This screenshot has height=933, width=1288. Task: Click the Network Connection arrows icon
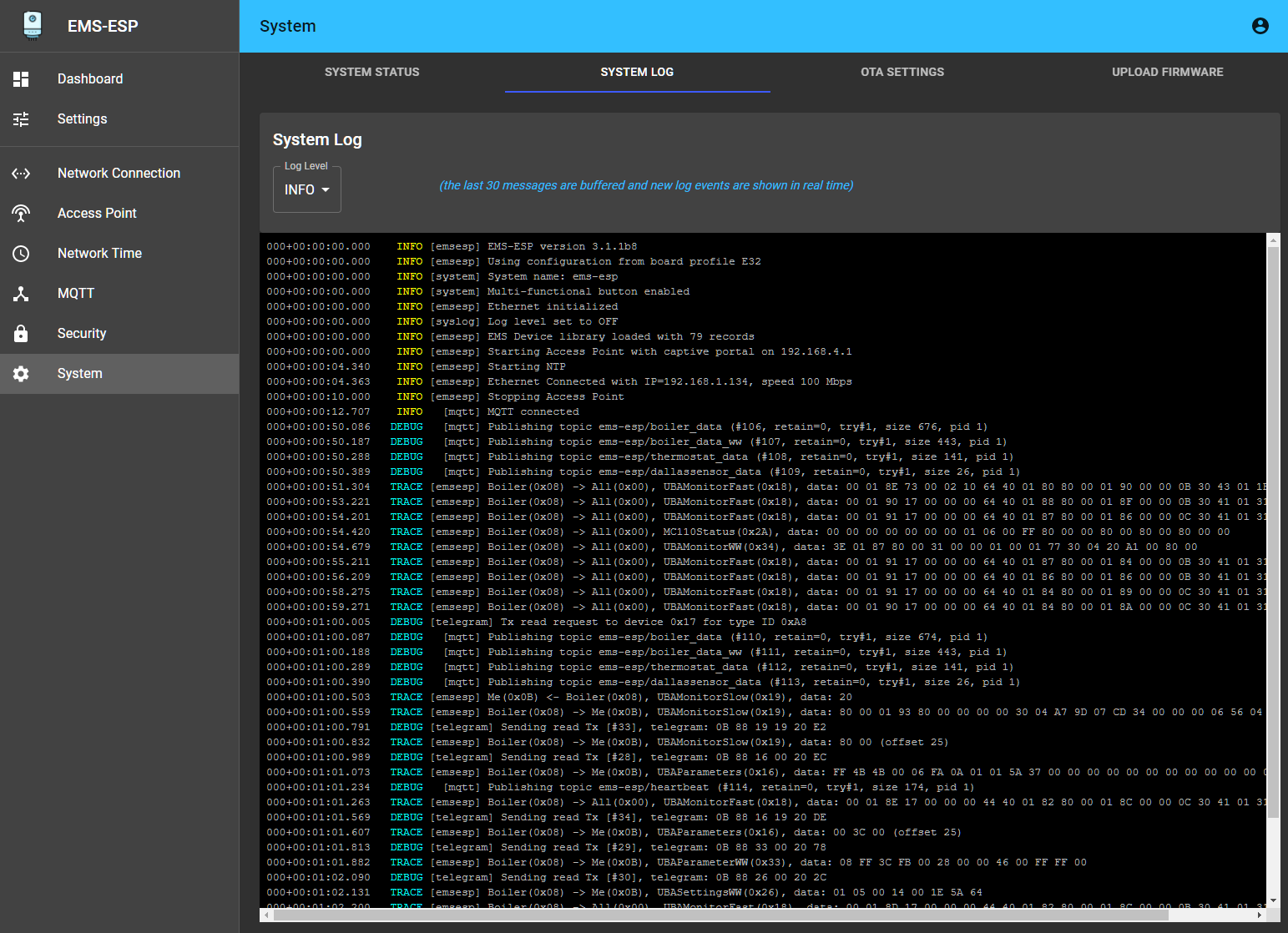(21, 174)
